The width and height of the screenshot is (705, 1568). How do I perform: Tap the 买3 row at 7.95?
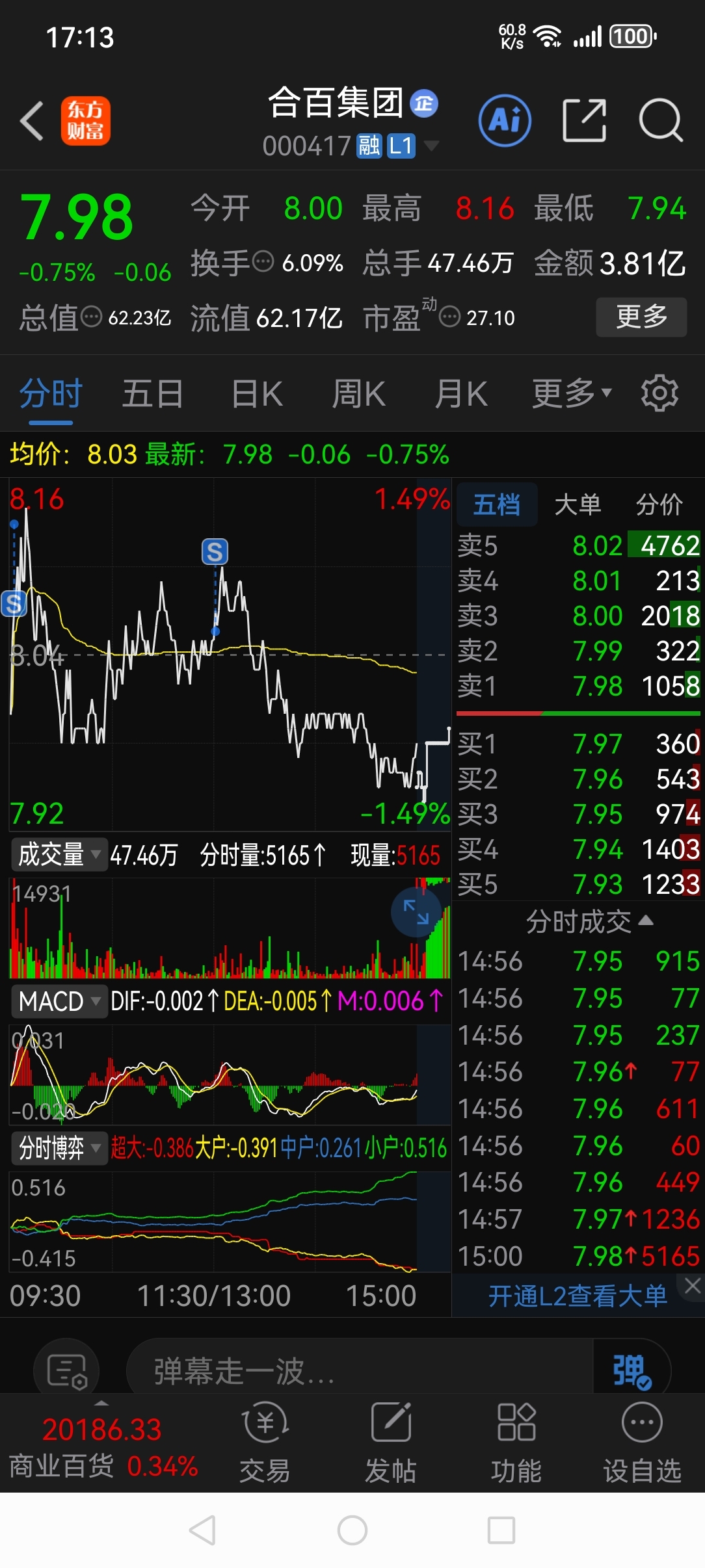coord(578,814)
